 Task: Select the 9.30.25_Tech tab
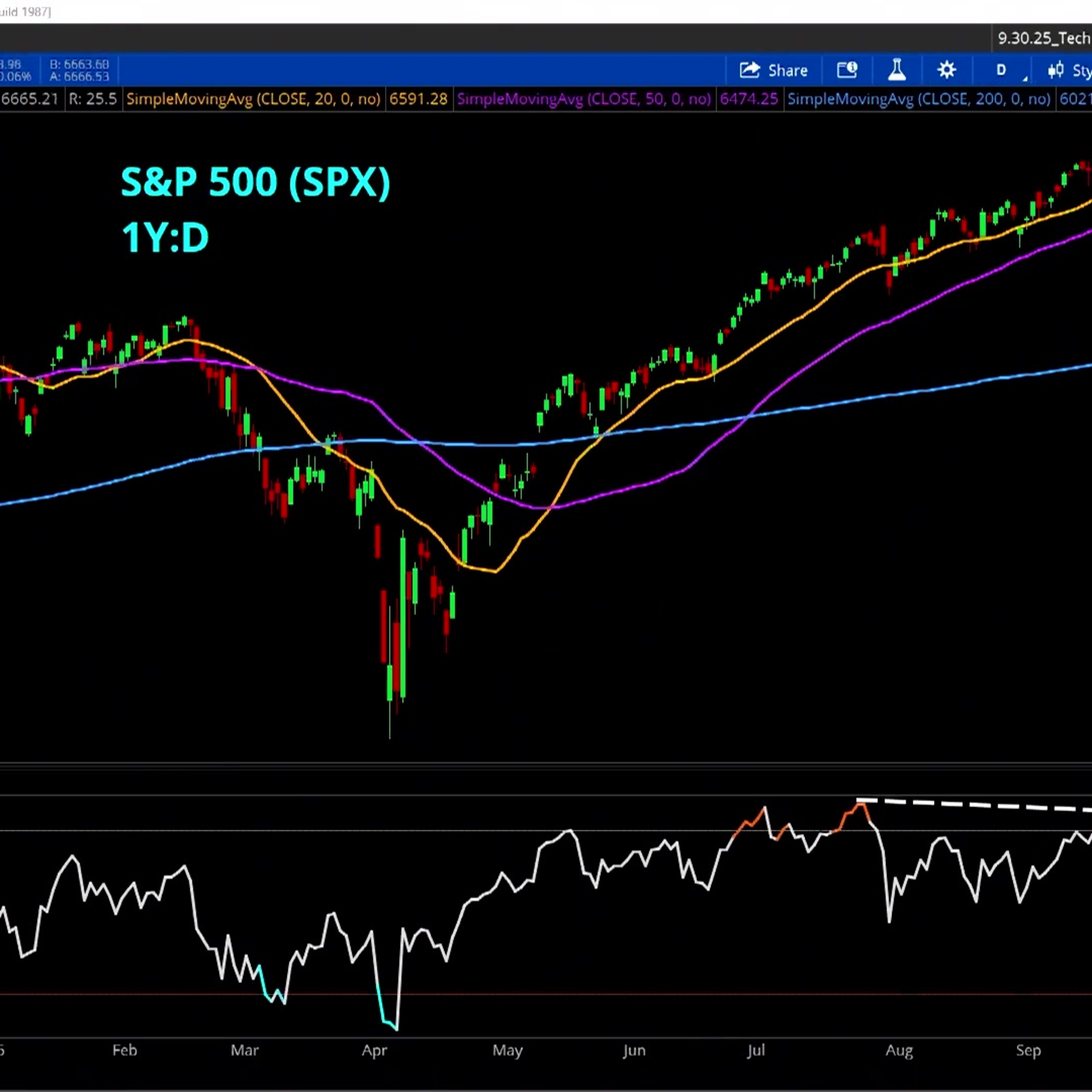[x=1043, y=38]
